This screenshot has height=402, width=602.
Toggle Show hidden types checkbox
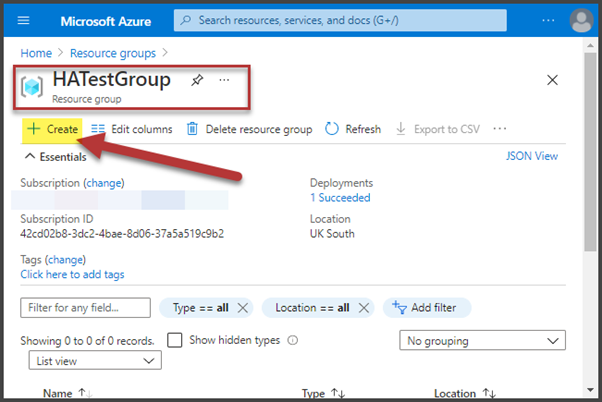(175, 340)
